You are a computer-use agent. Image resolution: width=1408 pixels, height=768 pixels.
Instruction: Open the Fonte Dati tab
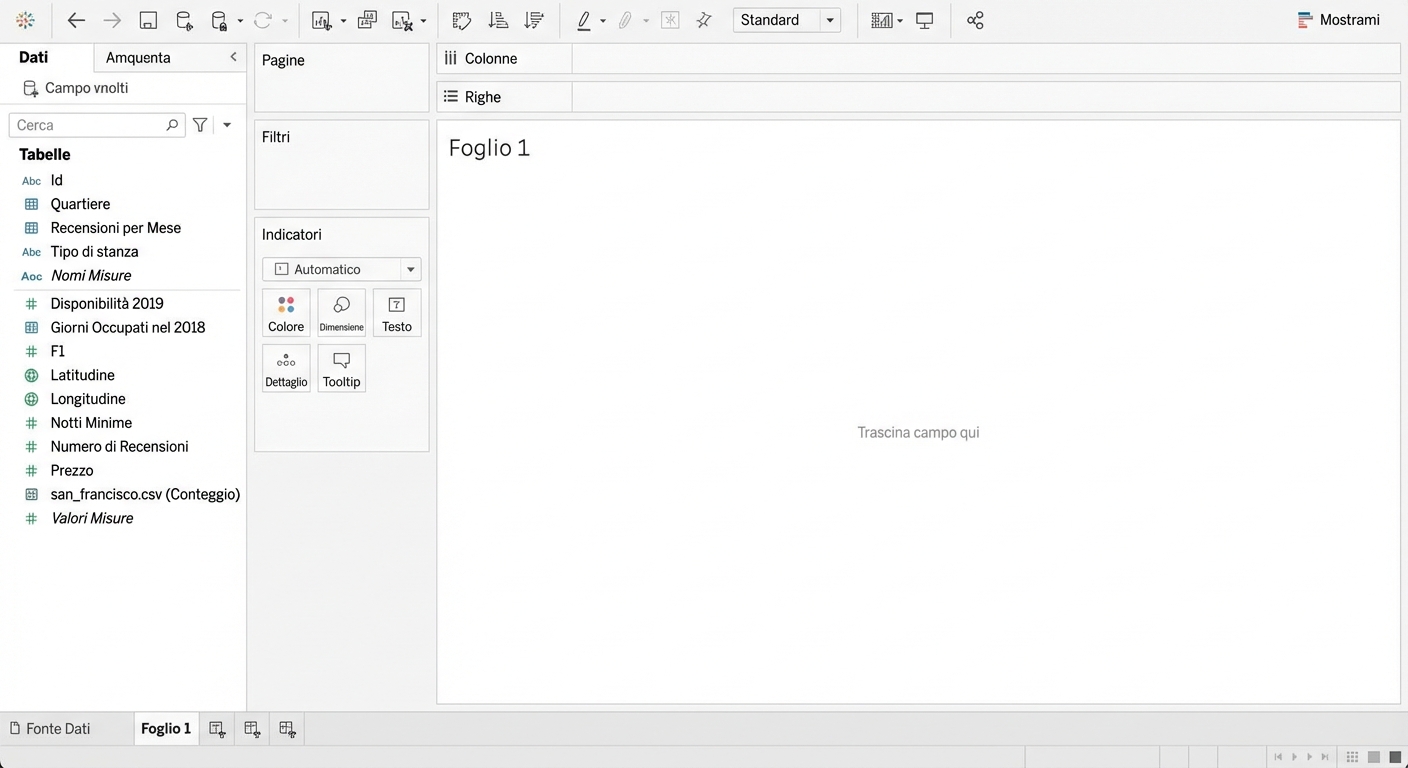click(x=58, y=729)
